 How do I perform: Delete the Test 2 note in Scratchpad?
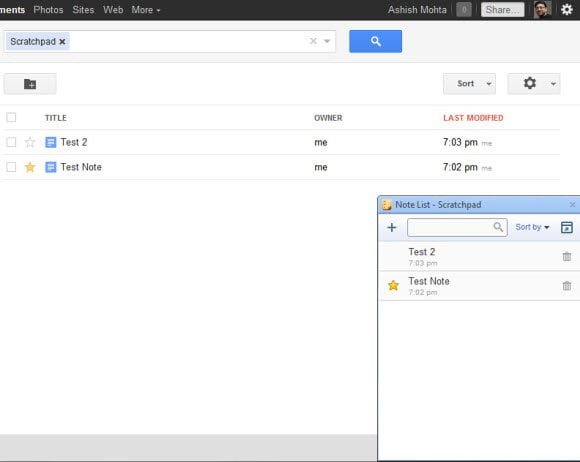[567, 256]
